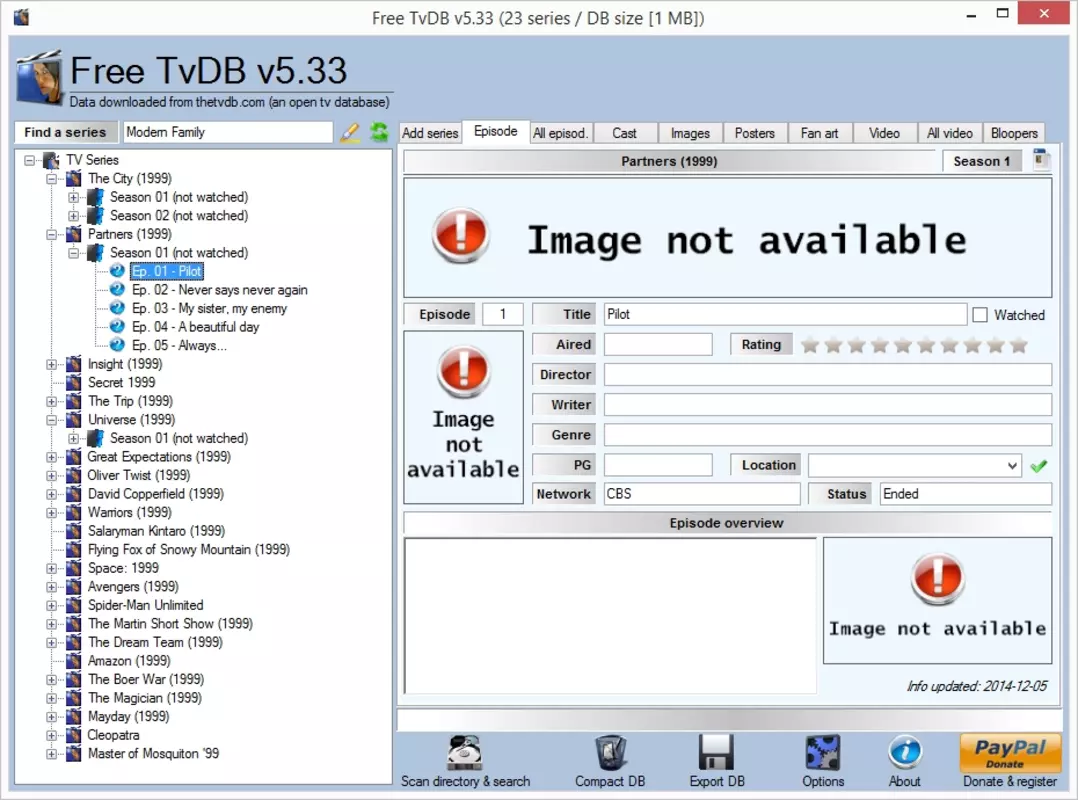Click the icon of Ep. 03 My sister, my enemy

point(118,308)
